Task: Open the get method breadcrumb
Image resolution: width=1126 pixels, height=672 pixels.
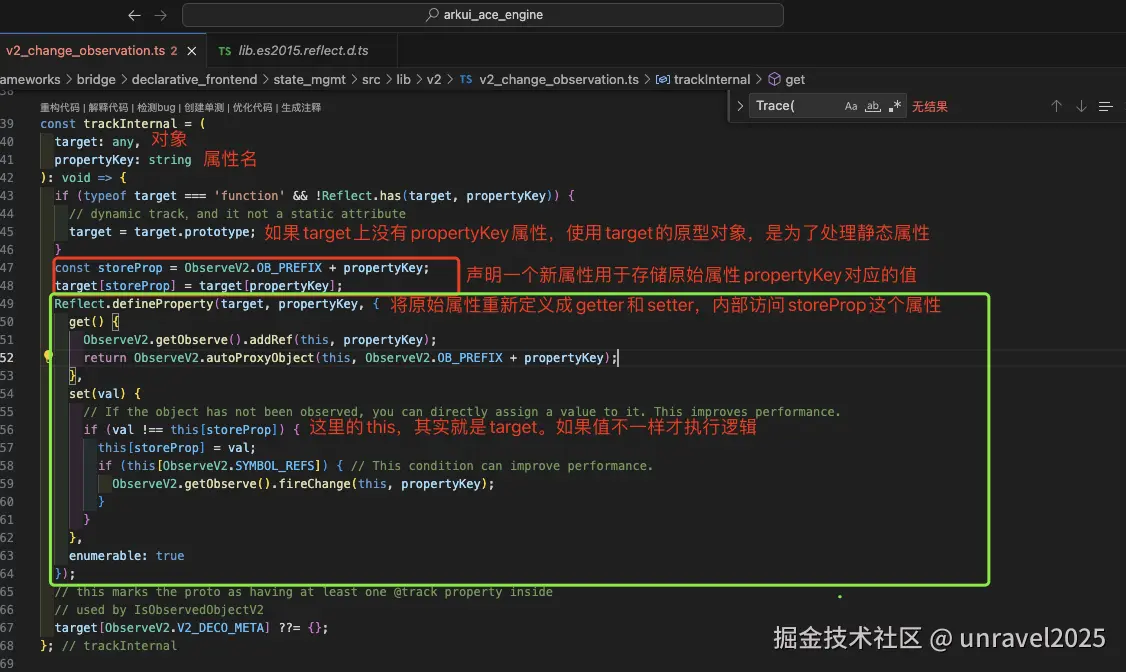Action: click(795, 80)
